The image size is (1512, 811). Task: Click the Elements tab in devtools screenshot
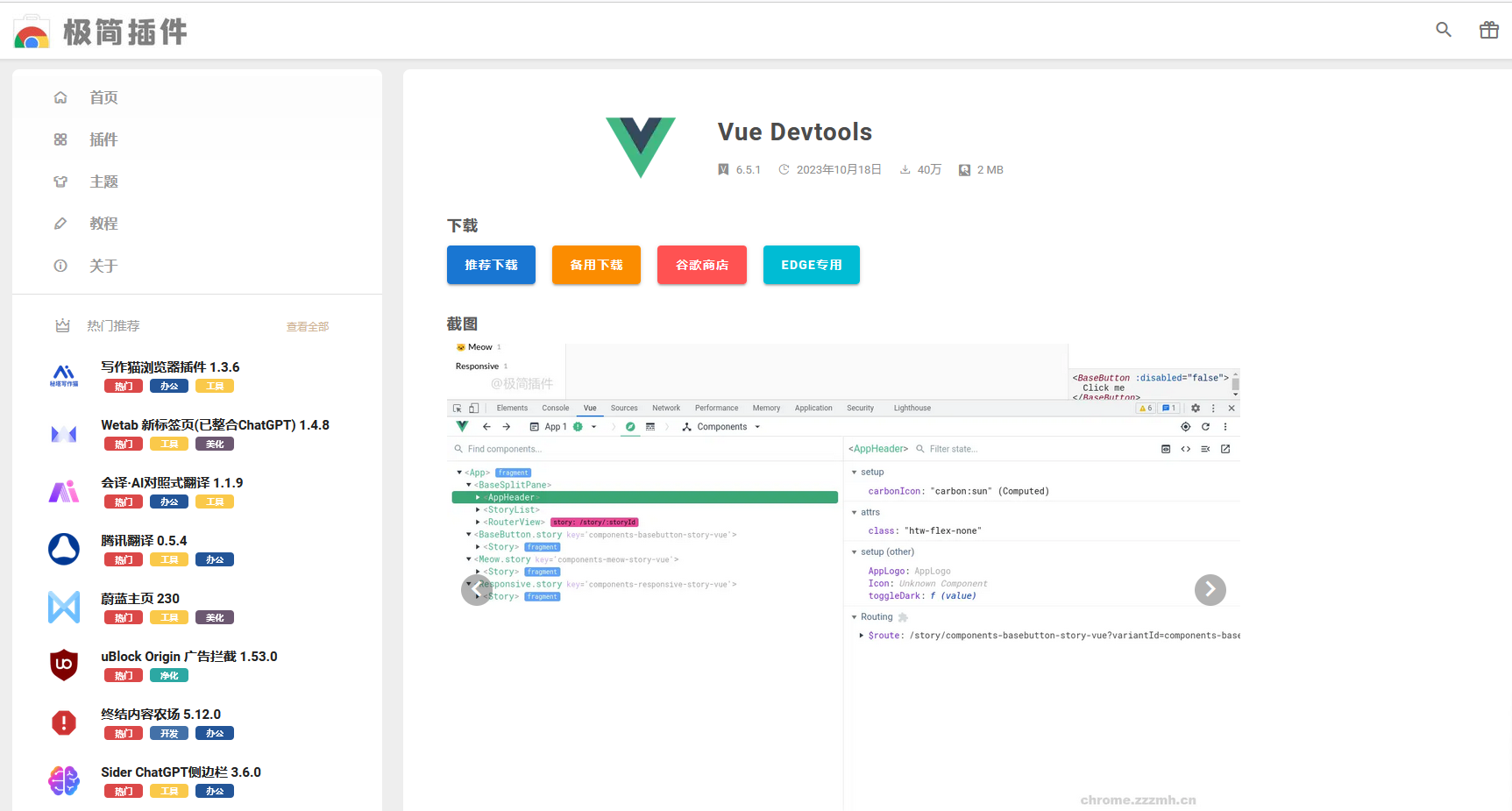[512, 408]
